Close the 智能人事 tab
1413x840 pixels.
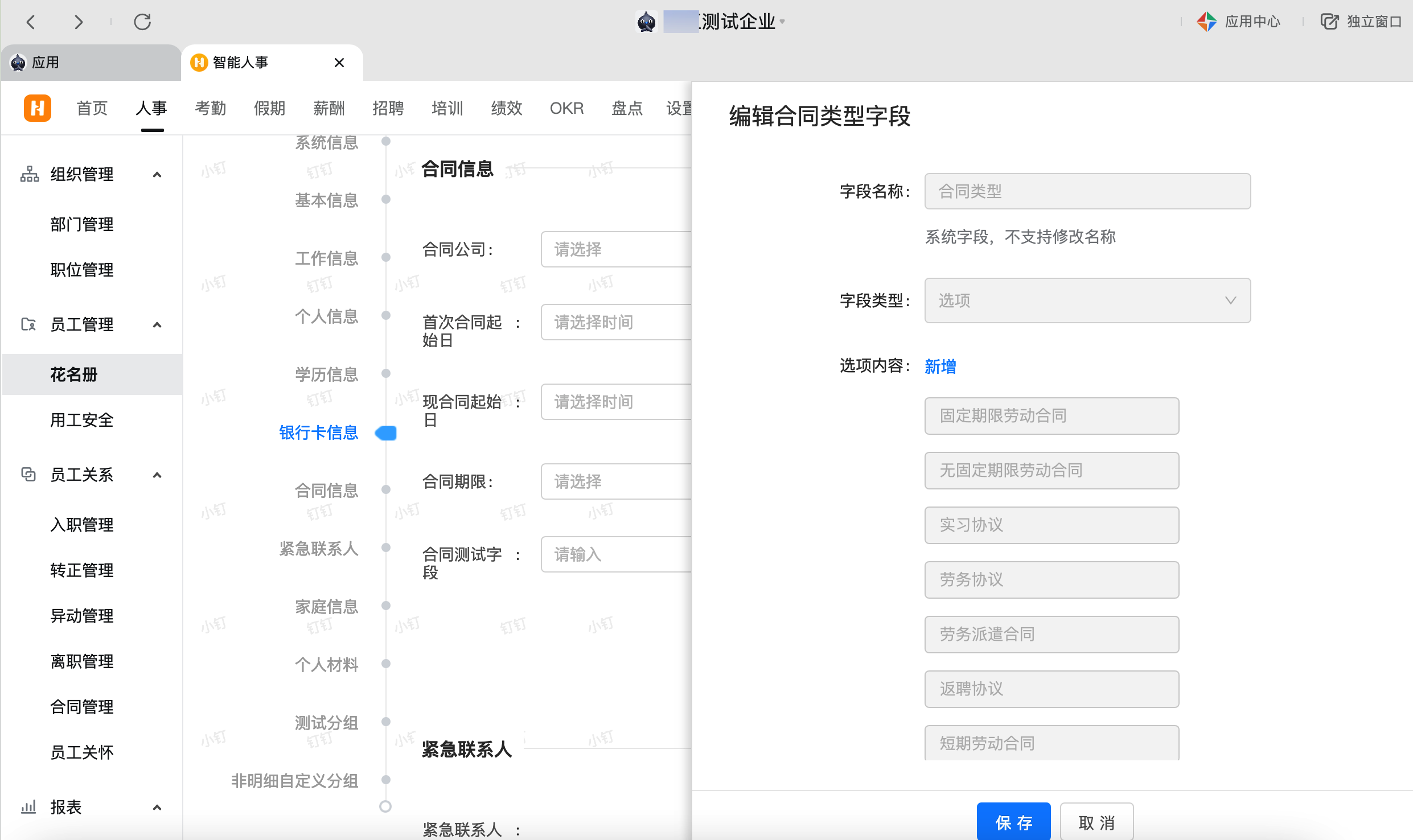339,63
